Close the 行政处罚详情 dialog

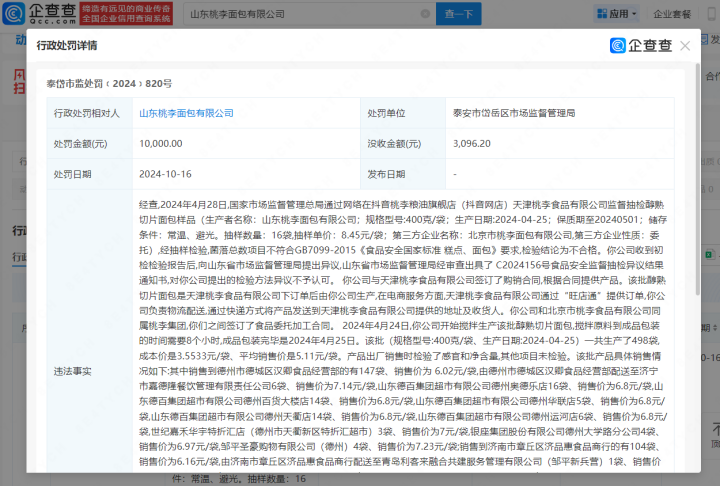click(x=685, y=45)
